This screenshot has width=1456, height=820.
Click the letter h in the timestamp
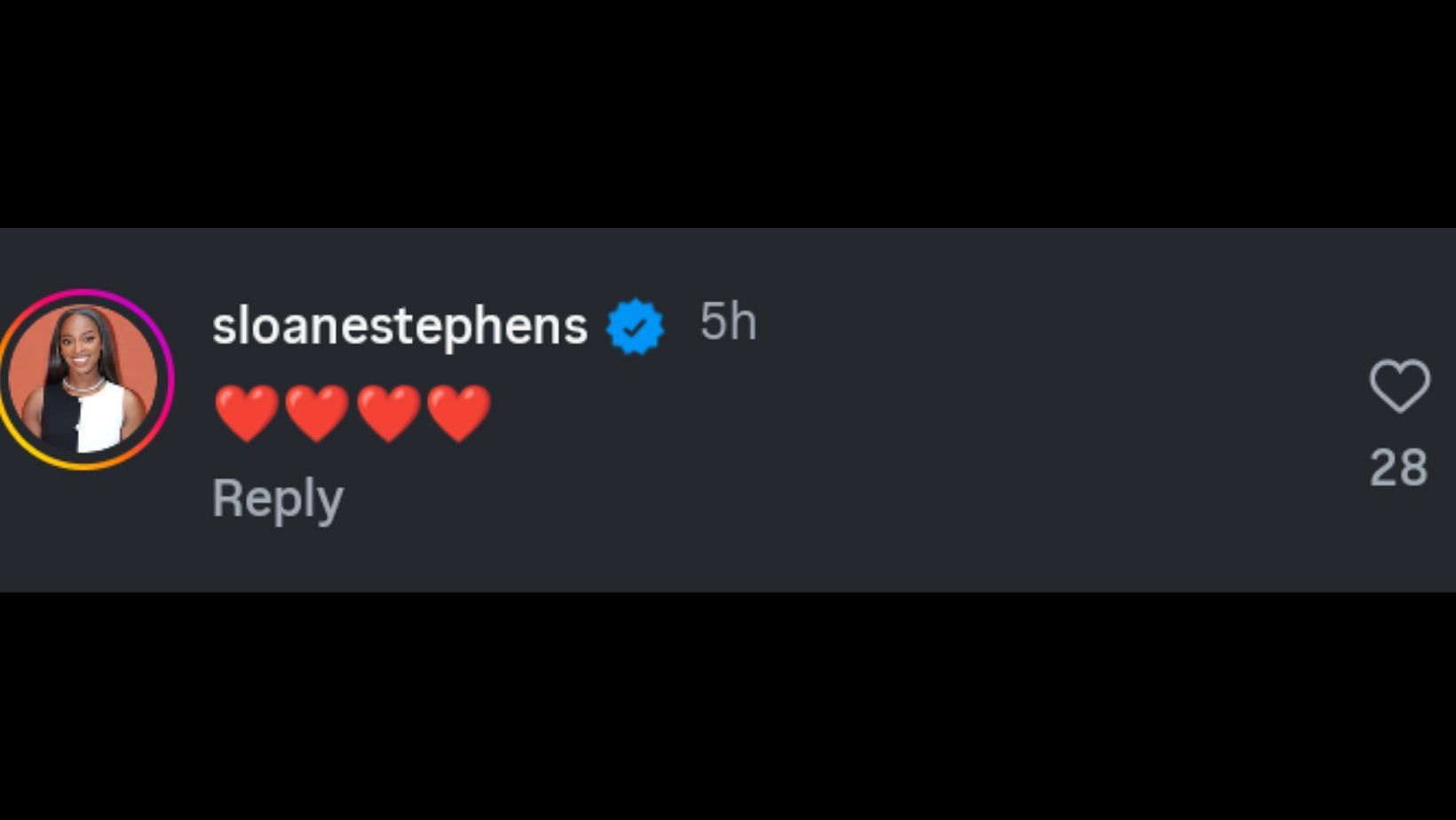743,321
